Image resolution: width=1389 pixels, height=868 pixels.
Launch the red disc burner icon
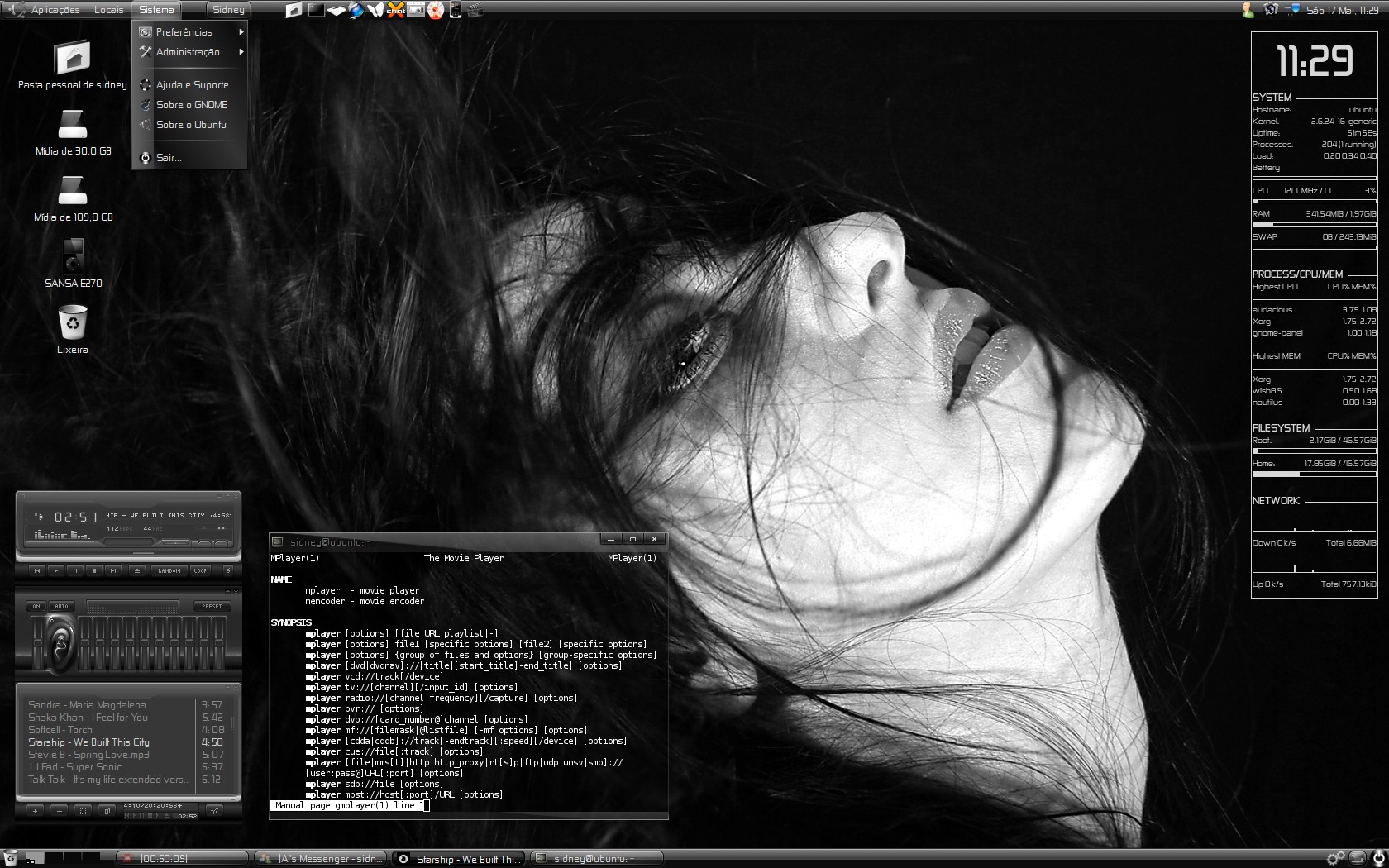coord(436,10)
